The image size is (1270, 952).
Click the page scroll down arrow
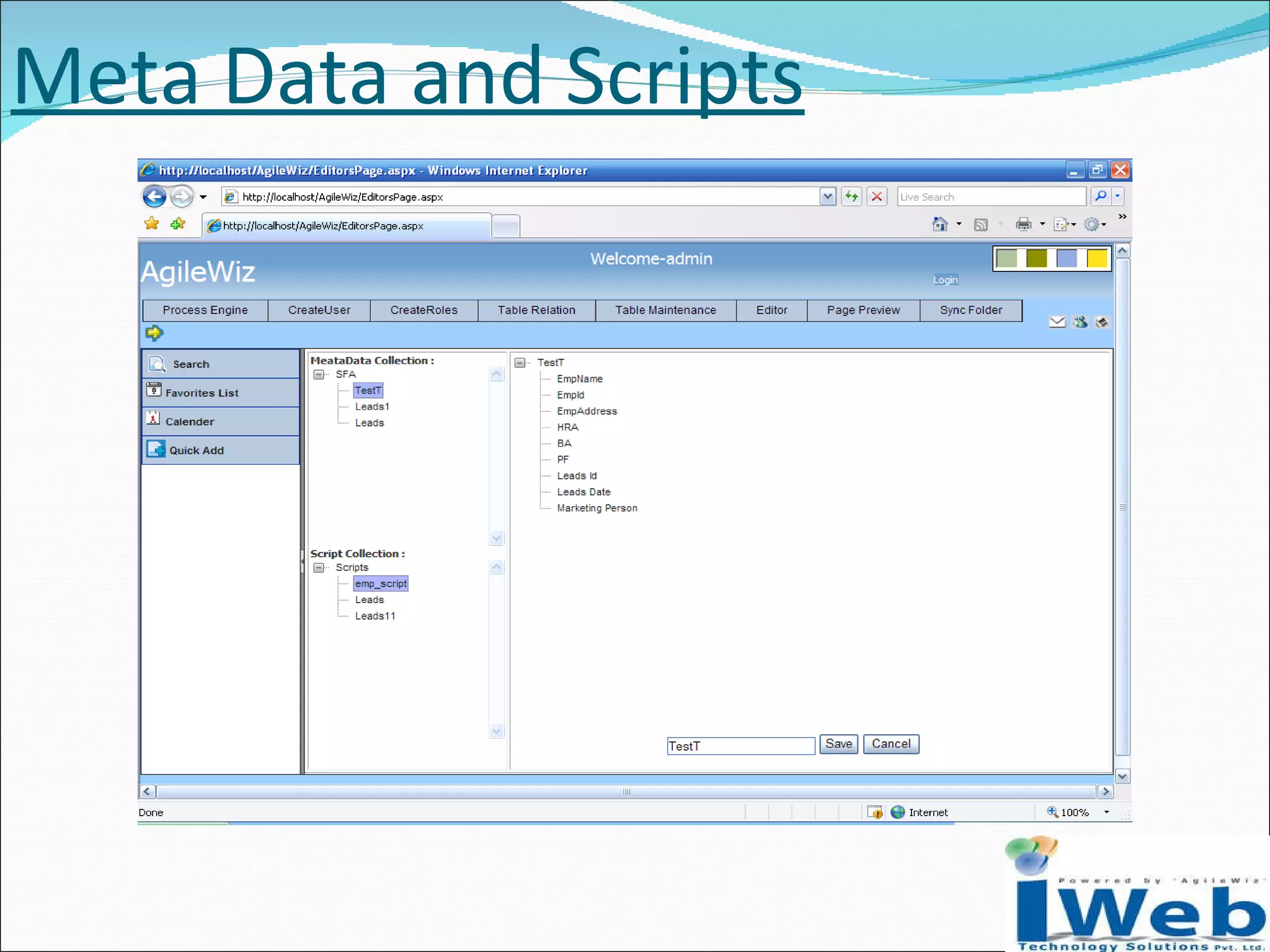[1122, 777]
